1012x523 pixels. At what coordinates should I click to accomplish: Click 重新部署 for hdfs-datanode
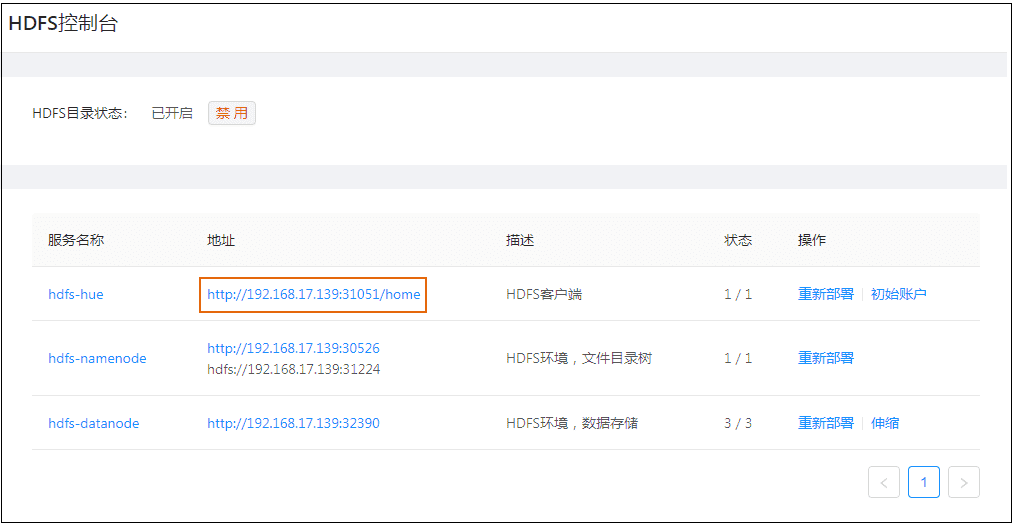pos(825,423)
